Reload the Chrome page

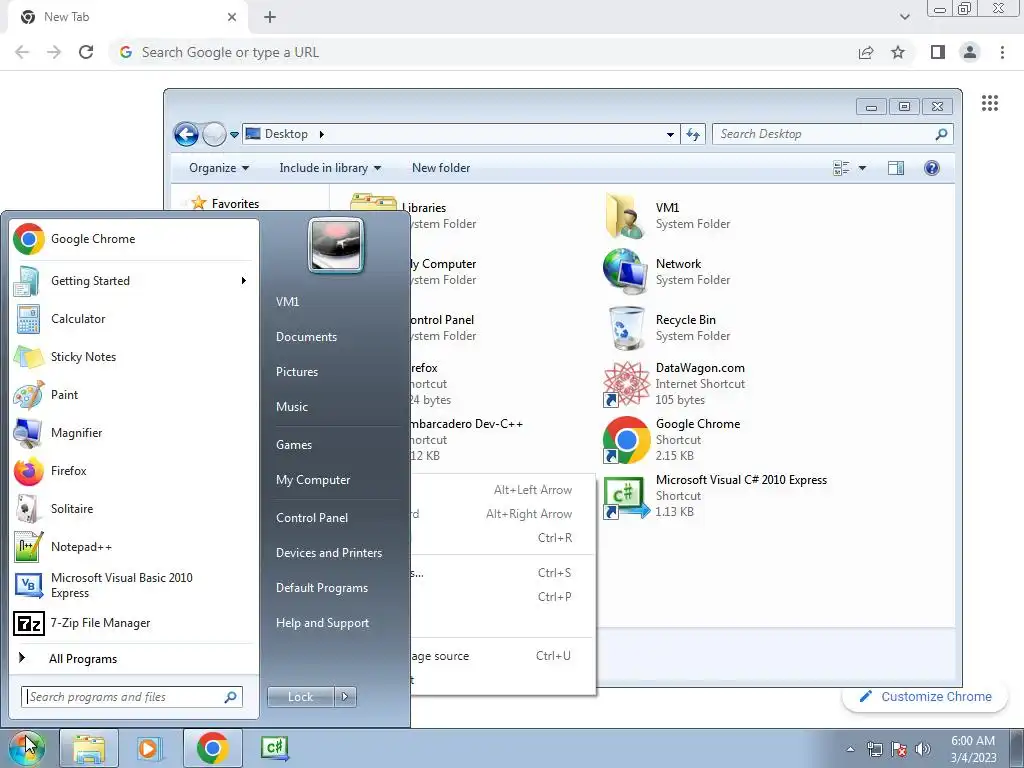[x=86, y=52]
